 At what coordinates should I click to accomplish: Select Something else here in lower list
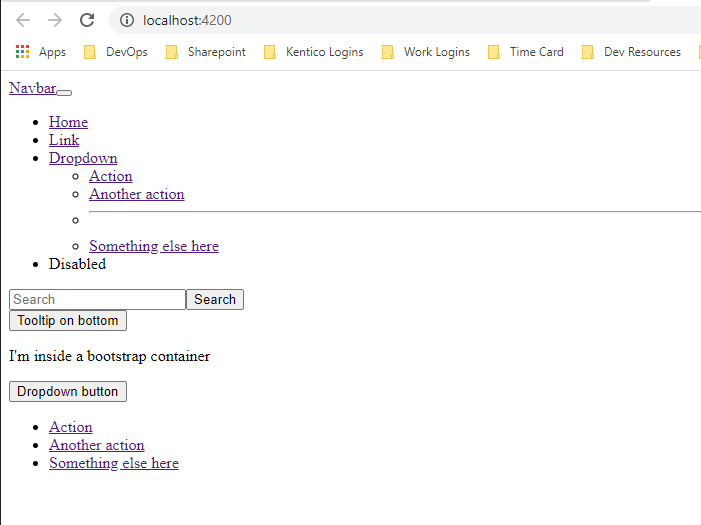point(114,463)
